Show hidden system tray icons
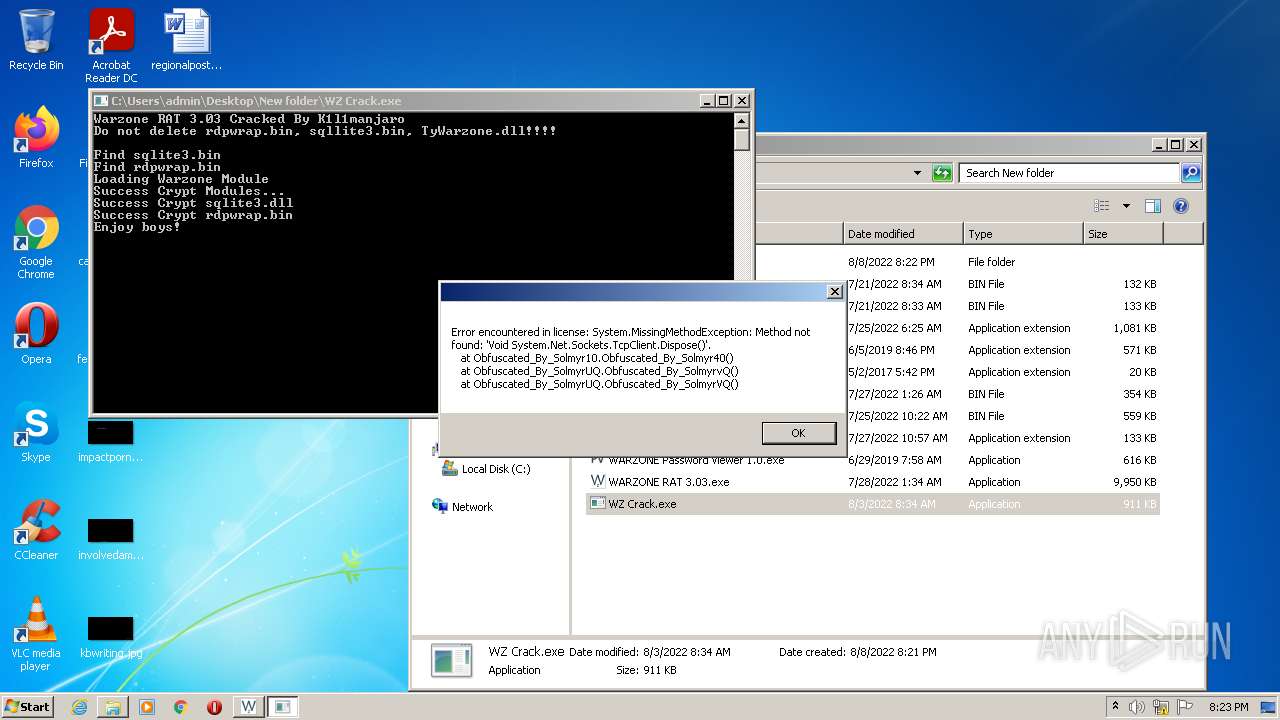1280x720 pixels. click(x=1116, y=706)
